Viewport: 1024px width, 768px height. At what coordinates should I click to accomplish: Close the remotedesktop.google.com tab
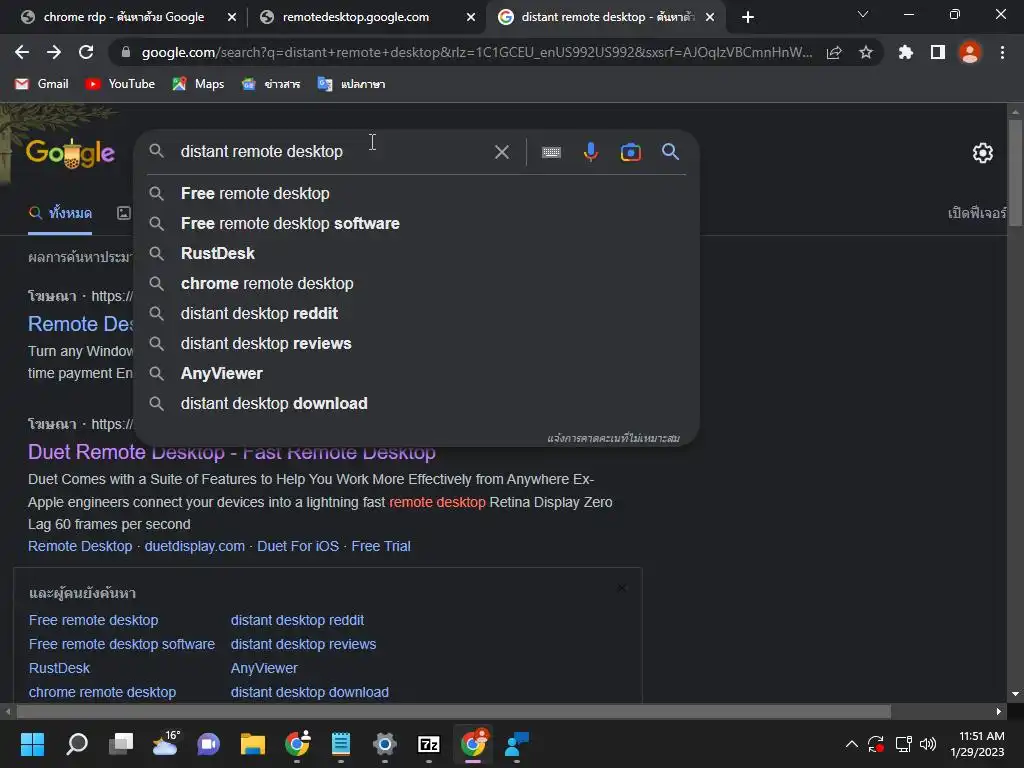pyautogui.click(x=471, y=17)
